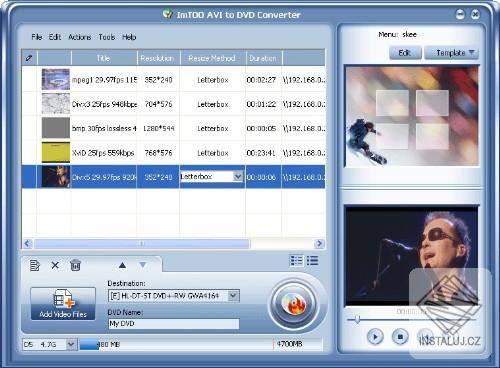The width and height of the screenshot is (500, 368).
Task: Sort by the Resize Method column header
Action: tap(213, 58)
